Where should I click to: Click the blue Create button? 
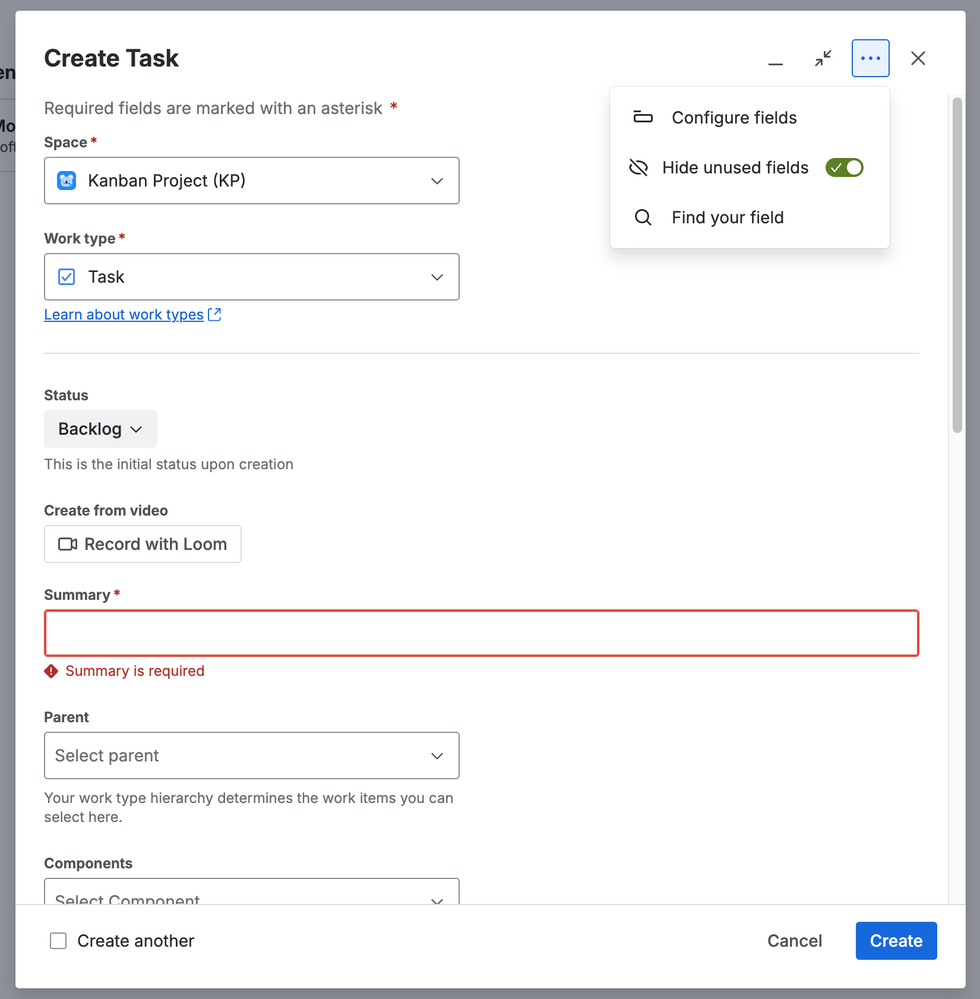(896, 941)
